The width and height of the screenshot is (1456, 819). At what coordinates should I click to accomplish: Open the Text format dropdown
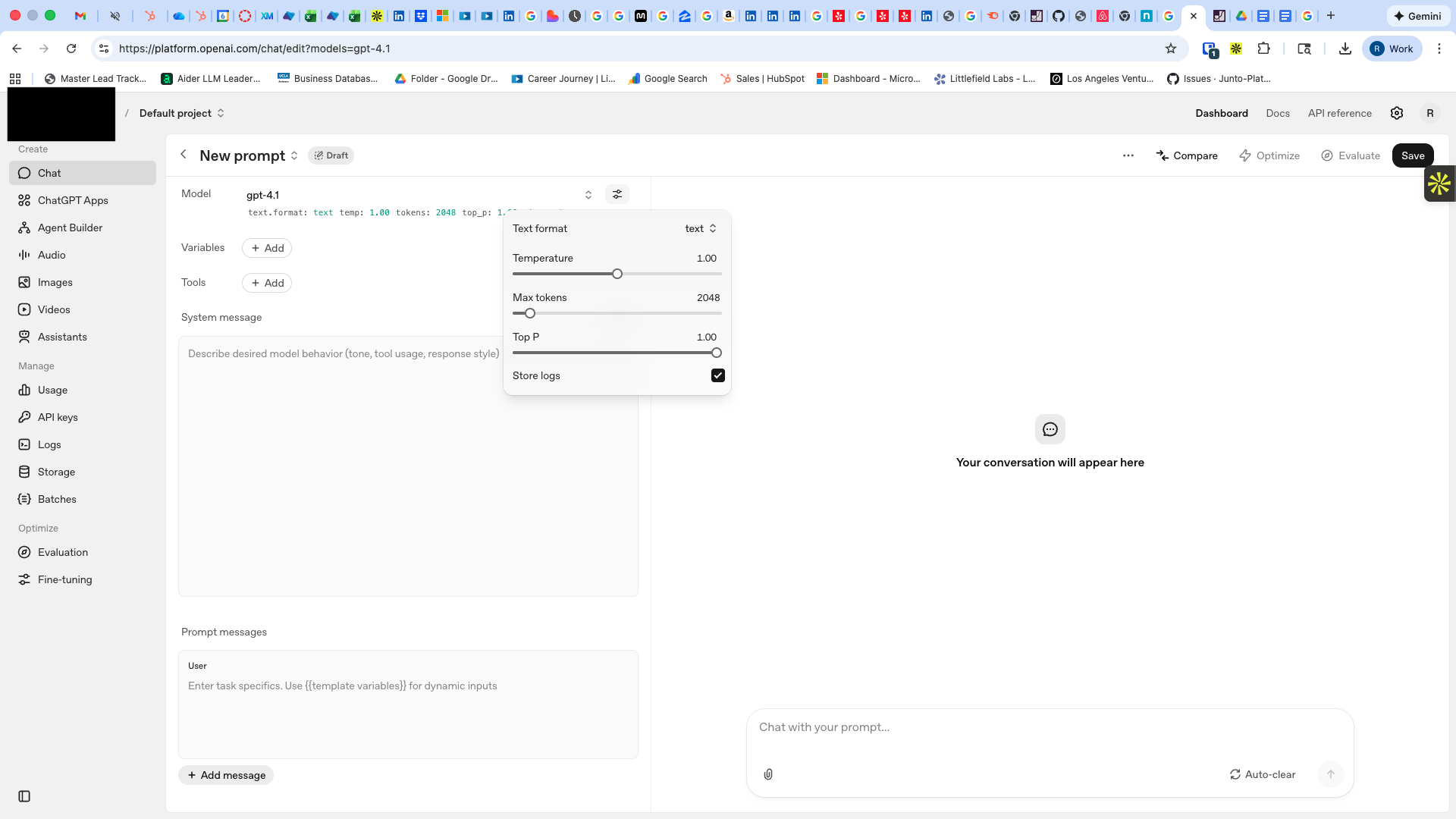701,228
